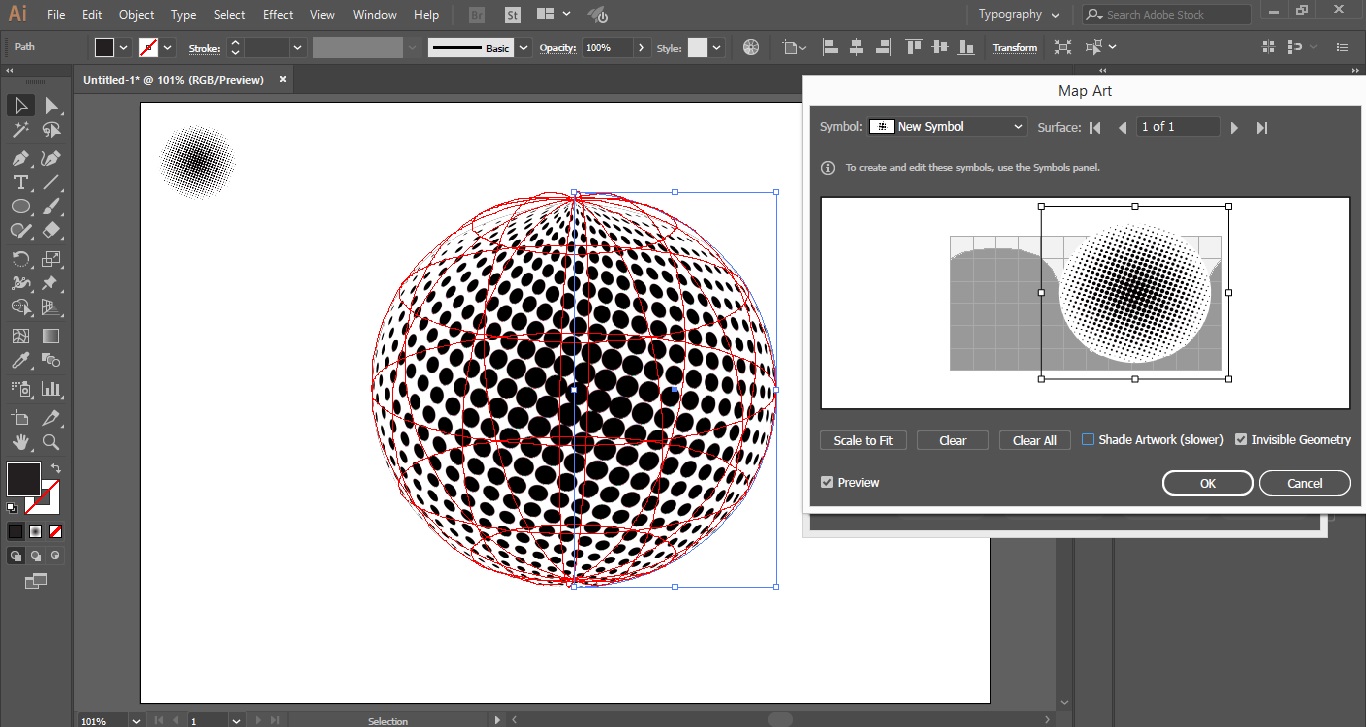The image size is (1366, 727).
Task: Open the Window menu
Action: [x=375, y=15]
